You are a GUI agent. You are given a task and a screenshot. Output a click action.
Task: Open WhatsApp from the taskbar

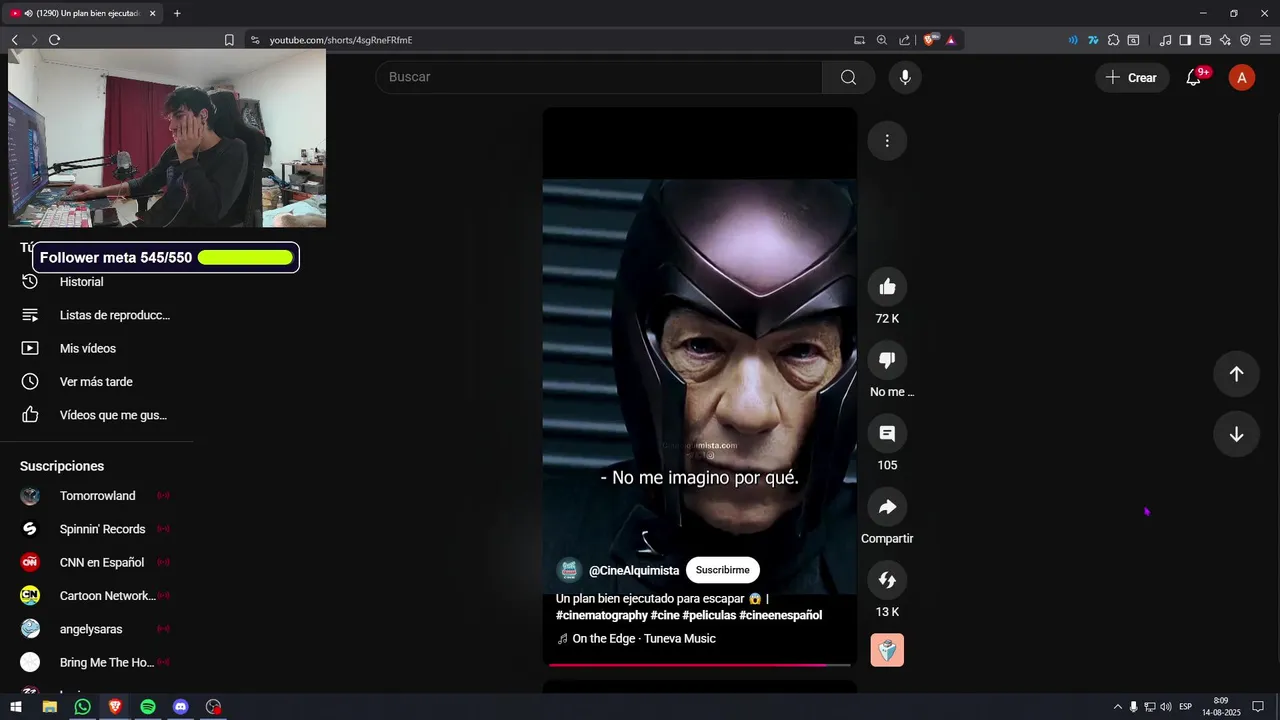point(82,707)
